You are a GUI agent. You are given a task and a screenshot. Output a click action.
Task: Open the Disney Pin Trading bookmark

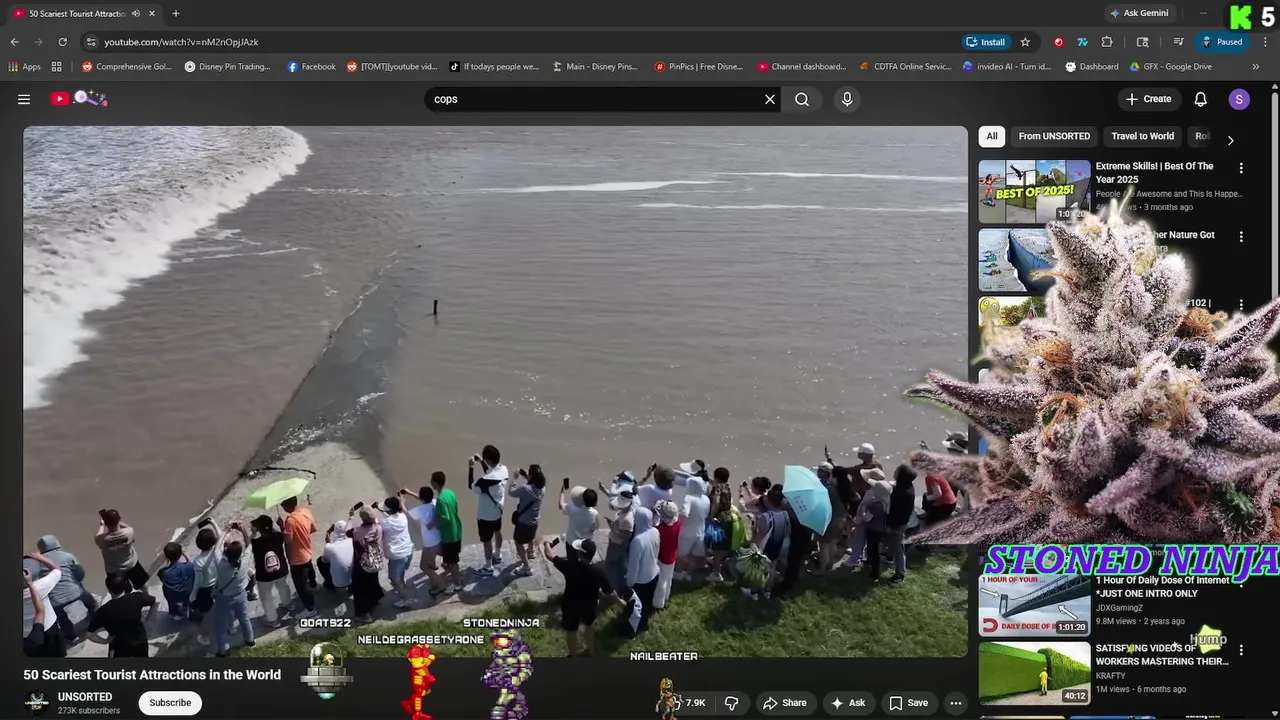click(227, 67)
